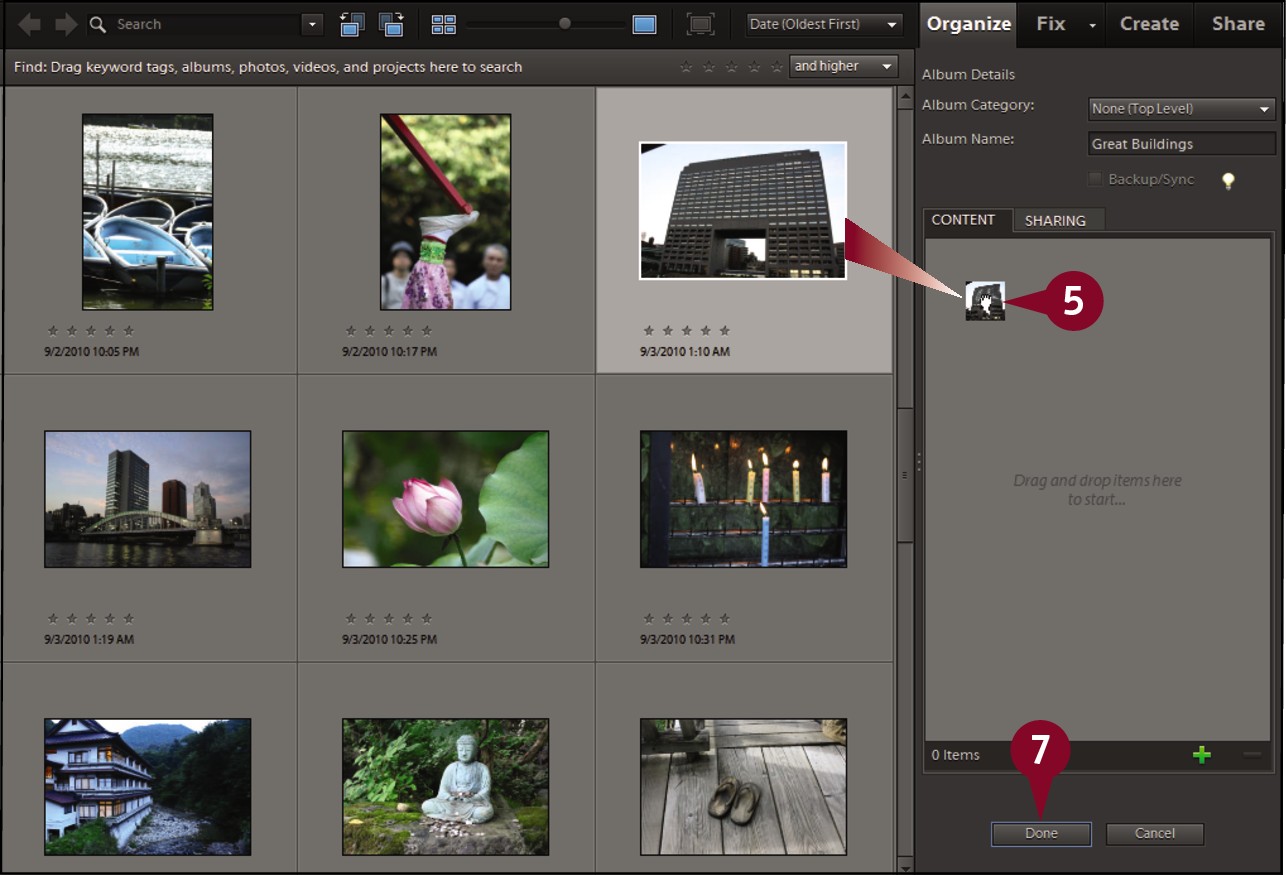1286x875 pixels.
Task: Switch to small thumbnail grid view
Action: pyautogui.click(x=444, y=24)
